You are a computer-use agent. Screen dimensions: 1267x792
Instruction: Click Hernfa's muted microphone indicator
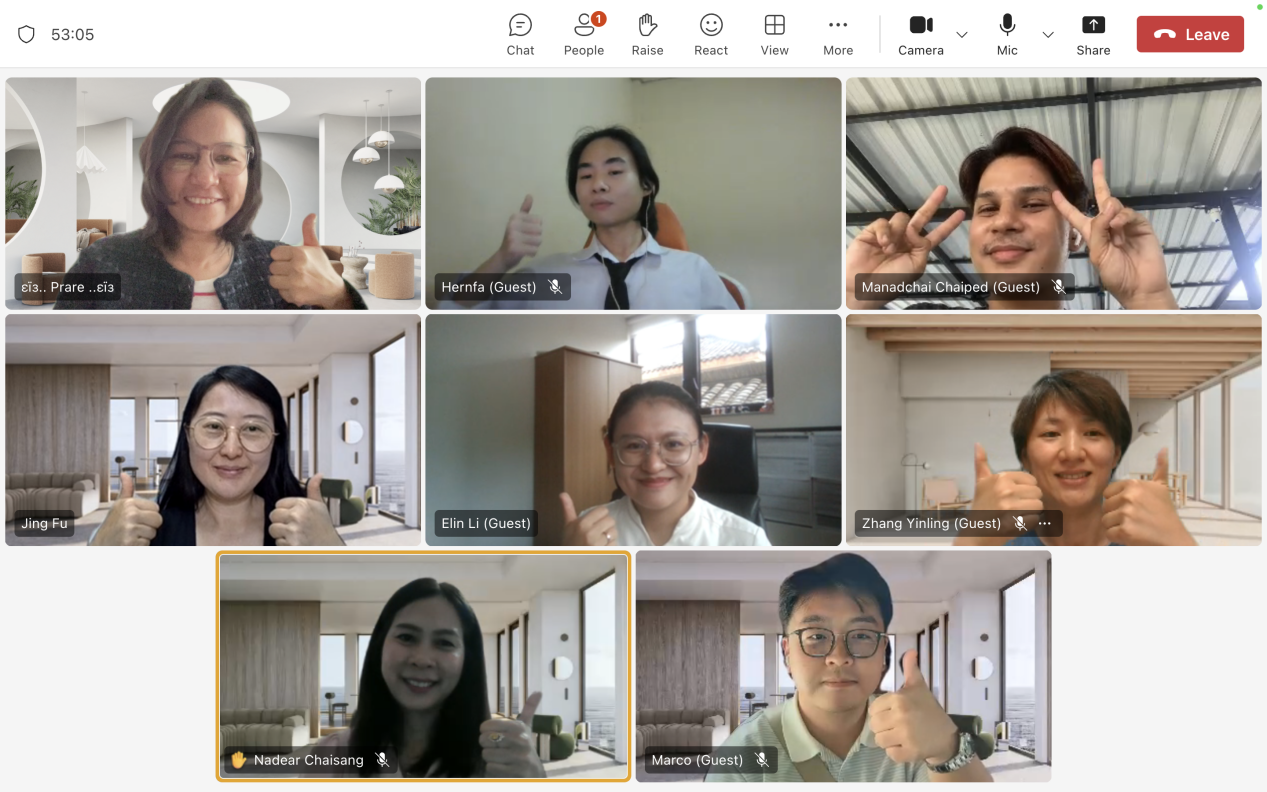pos(555,287)
